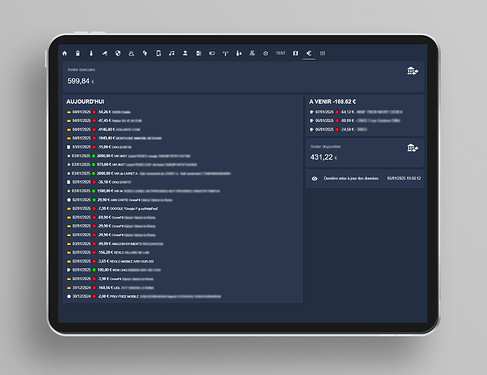Open the globe icon tab
Viewport: 487px width, 375px height.
pyautogui.click(x=118, y=53)
